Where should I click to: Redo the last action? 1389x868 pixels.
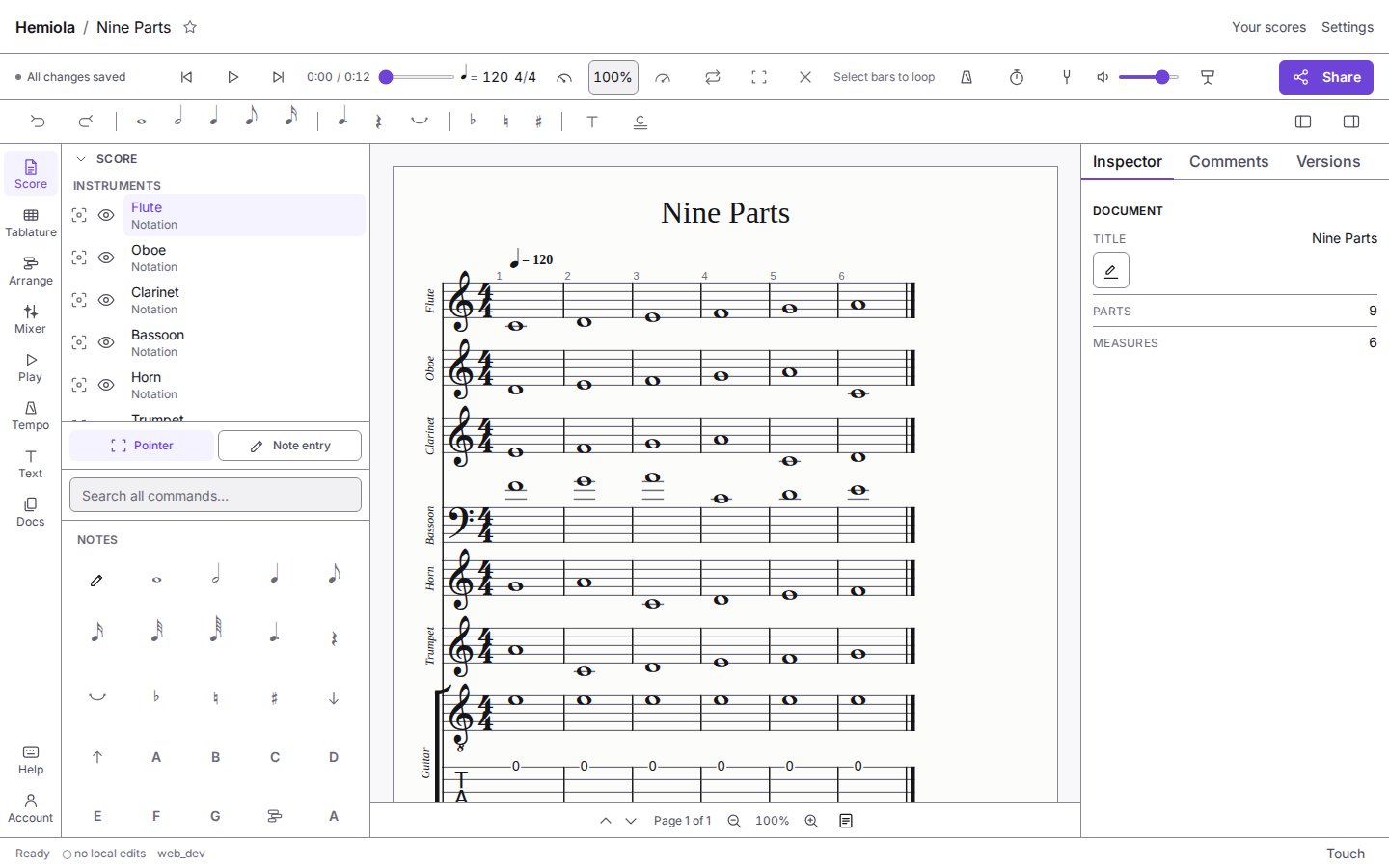(x=86, y=122)
